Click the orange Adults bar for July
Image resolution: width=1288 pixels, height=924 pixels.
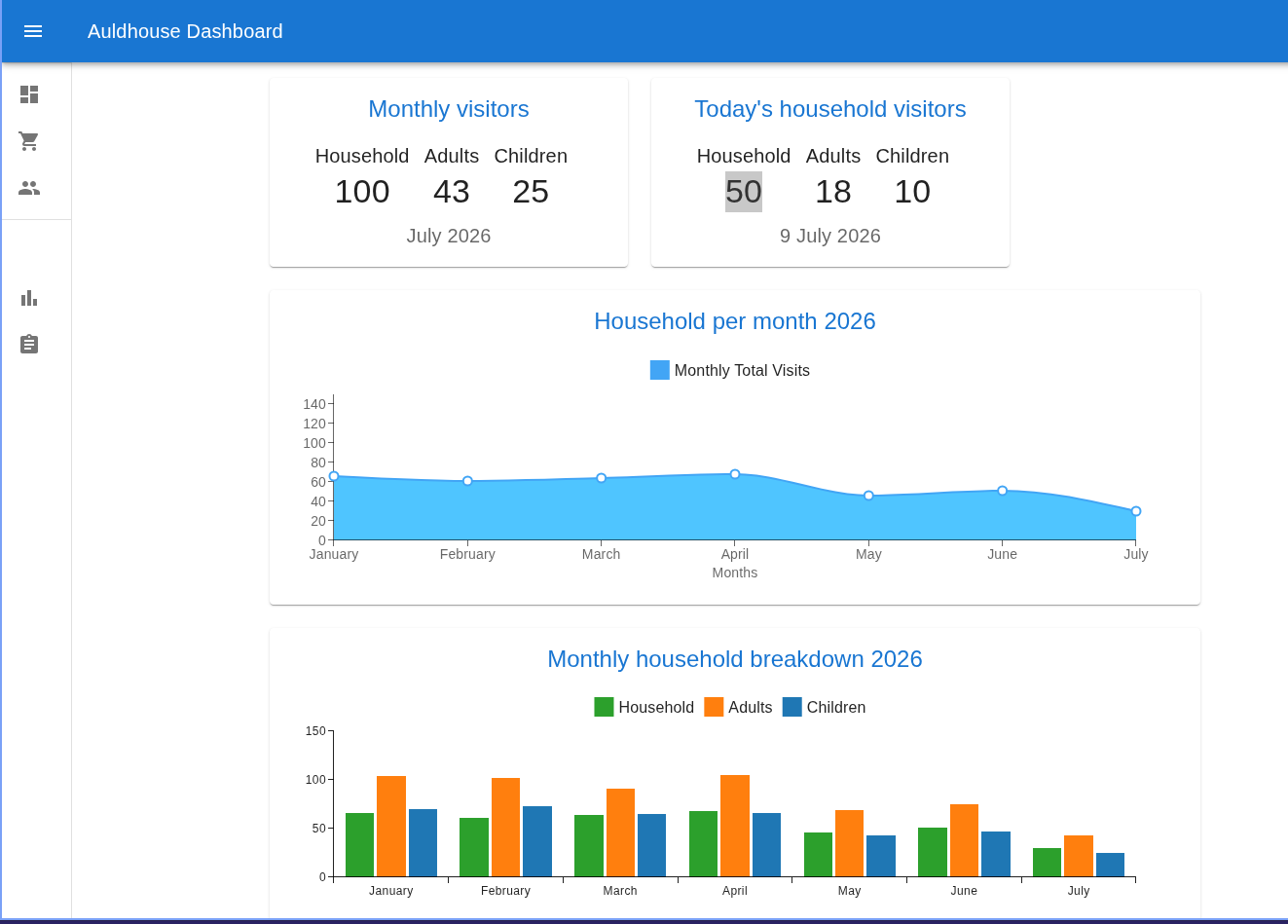[1079, 856]
